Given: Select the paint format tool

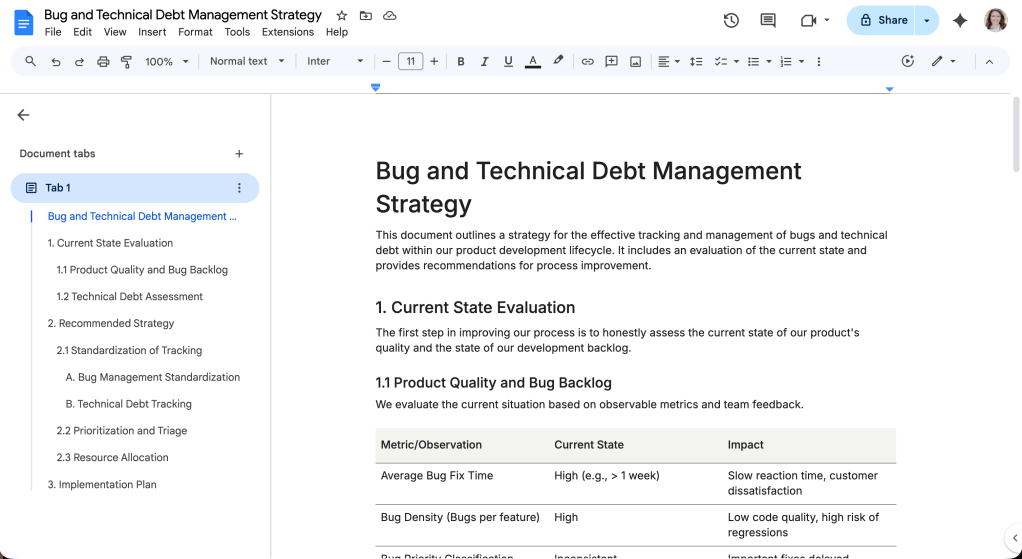Looking at the screenshot, I should [x=127, y=61].
